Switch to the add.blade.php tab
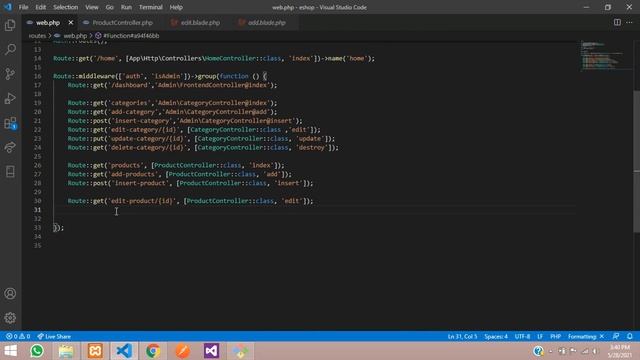Screen dimensions: 640x360 266,22
